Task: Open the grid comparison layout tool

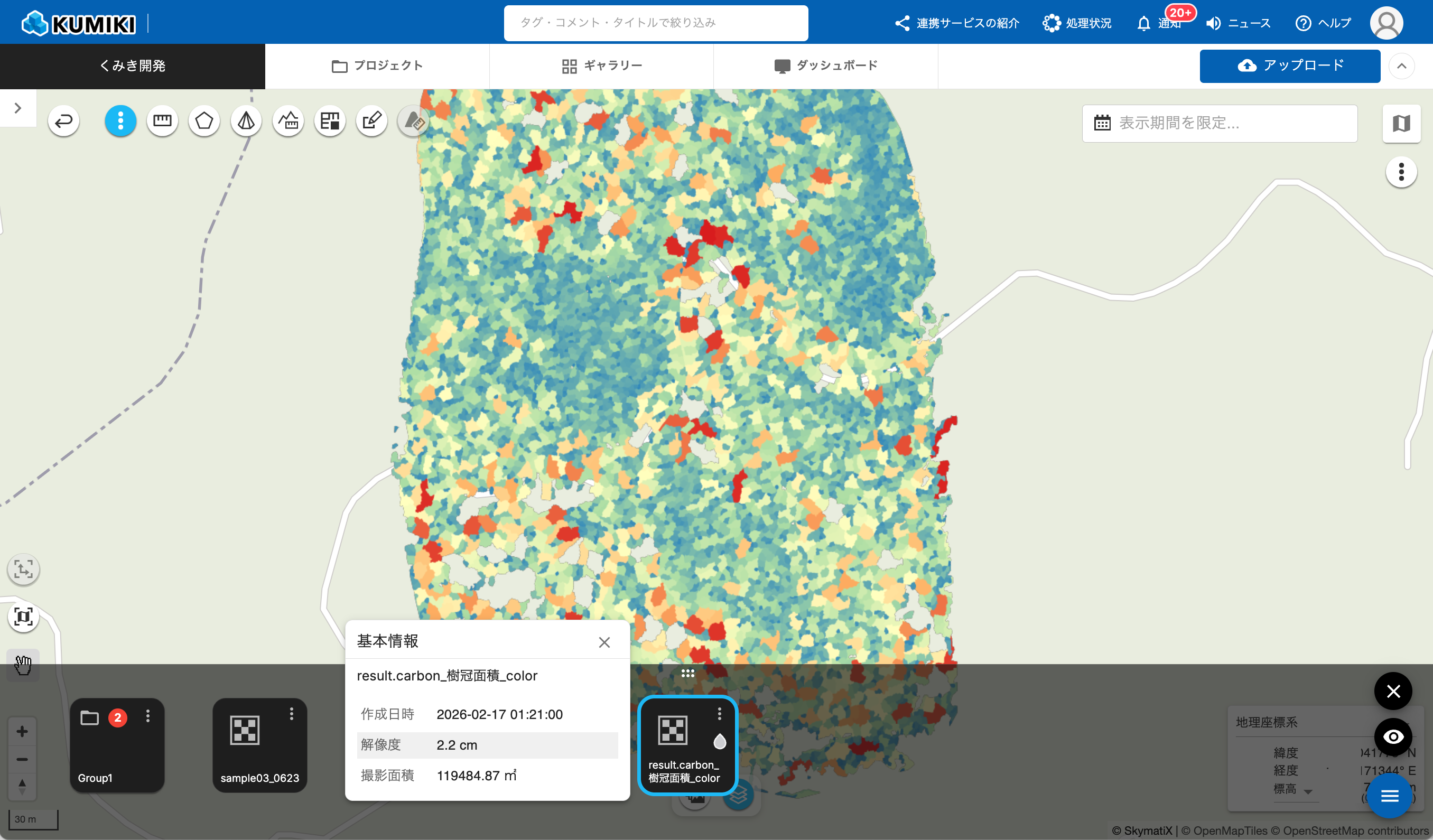Action: pos(330,120)
